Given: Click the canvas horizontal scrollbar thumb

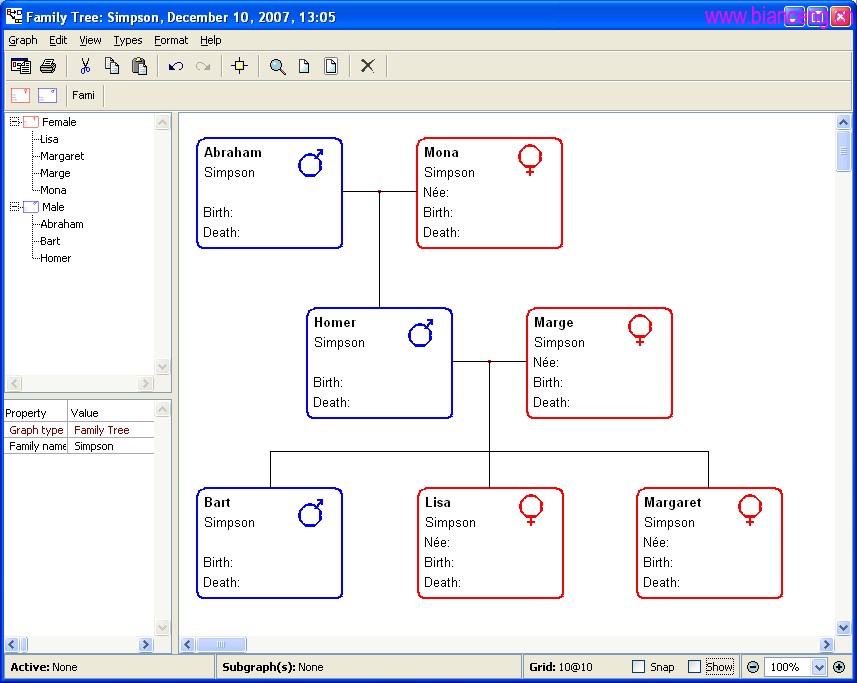Looking at the screenshot, I should click(x=221, y=644).
